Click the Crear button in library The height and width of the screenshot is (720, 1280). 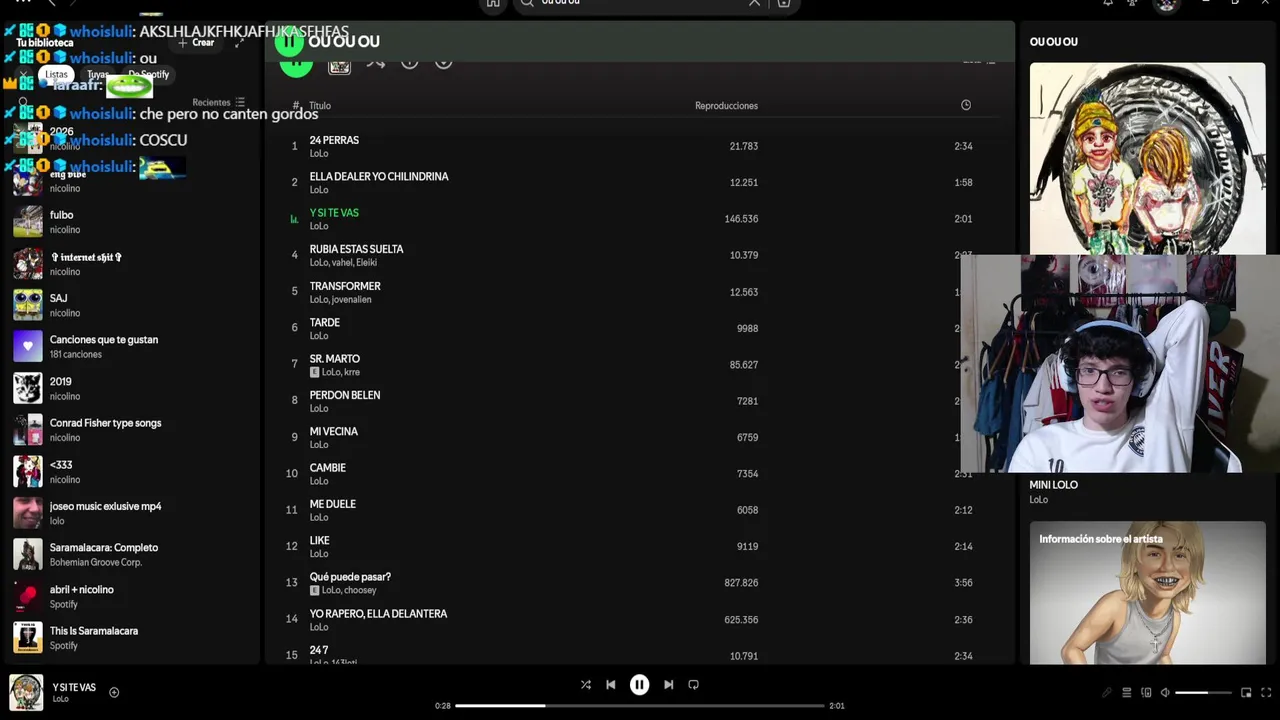[196, 43]
